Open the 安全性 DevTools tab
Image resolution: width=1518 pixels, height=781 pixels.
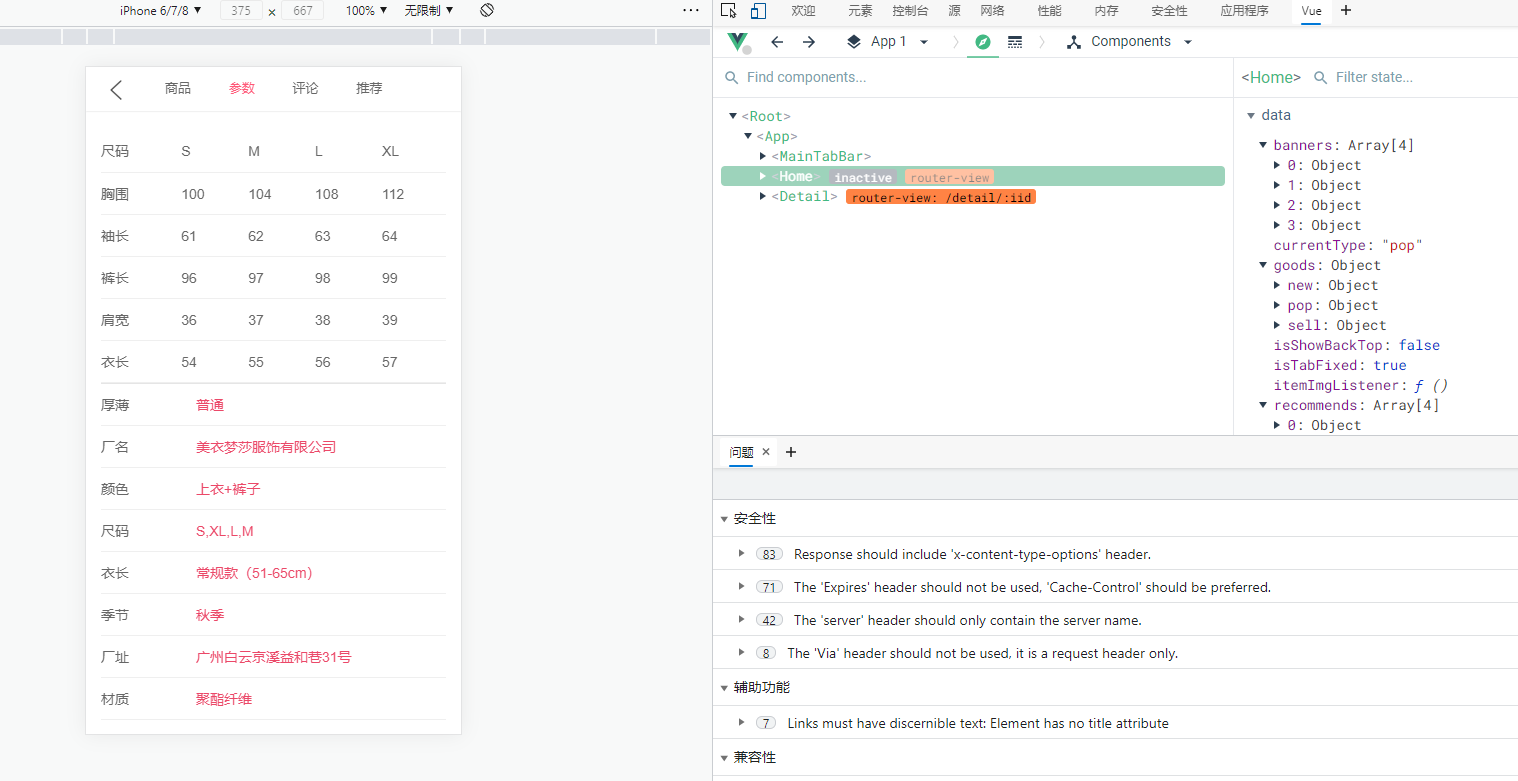(1169, 11)
